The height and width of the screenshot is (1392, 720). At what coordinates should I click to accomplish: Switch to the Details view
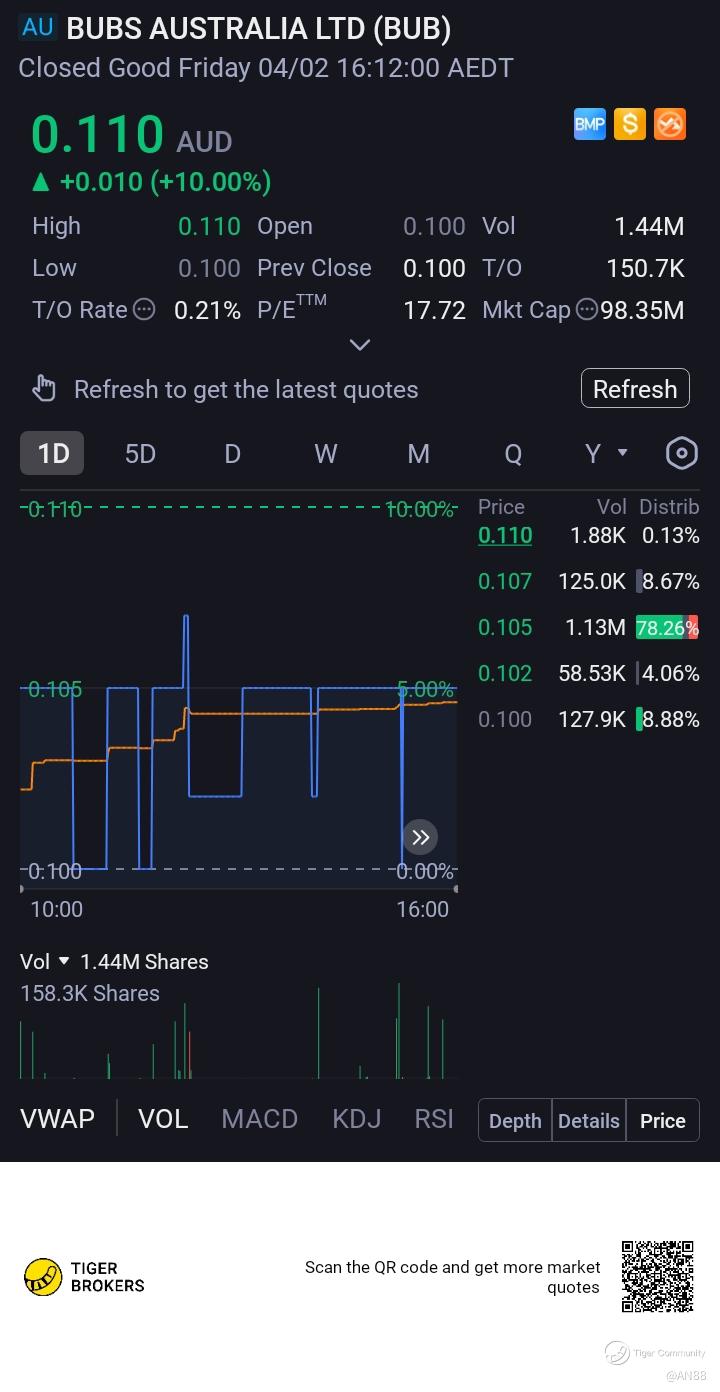point(588,1121)
